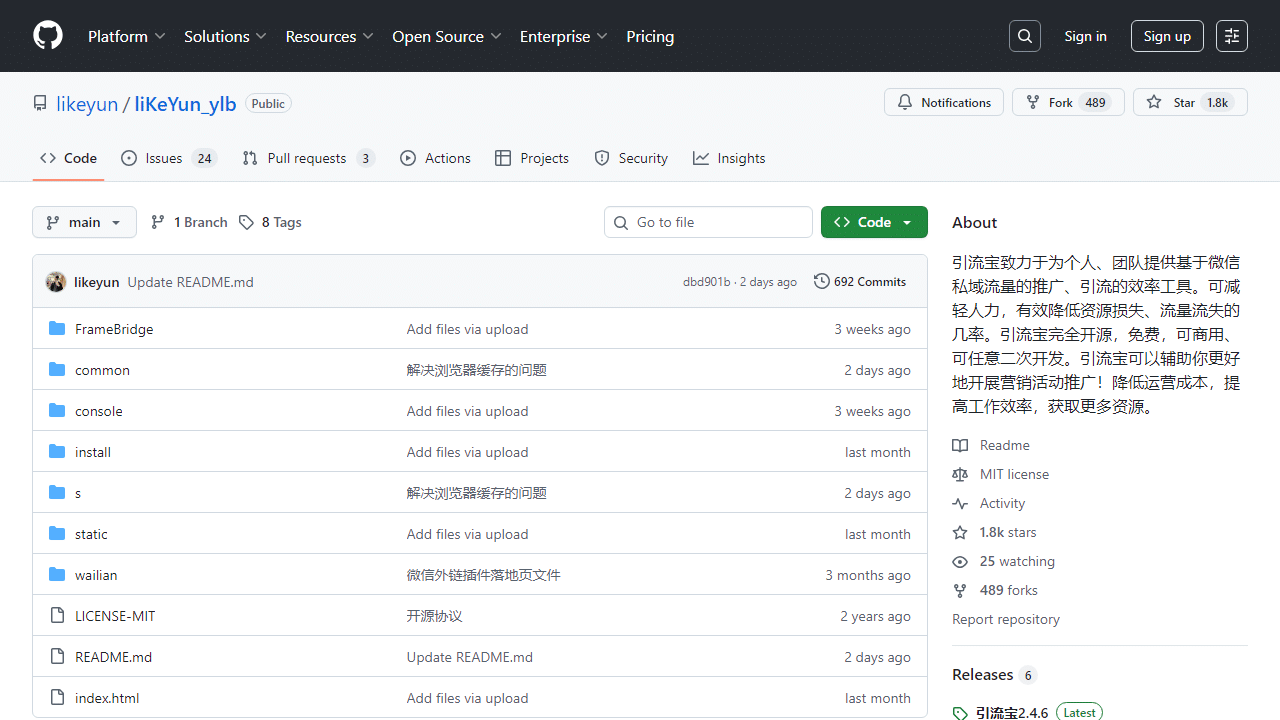Expand the Open Source menu
The image size is (1280, 720).
(447, 36)
